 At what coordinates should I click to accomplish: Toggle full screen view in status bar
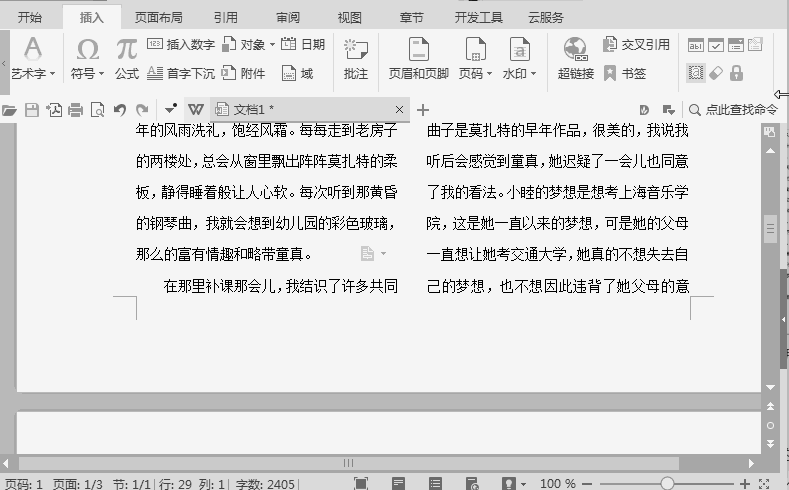[x=361, y=483]
